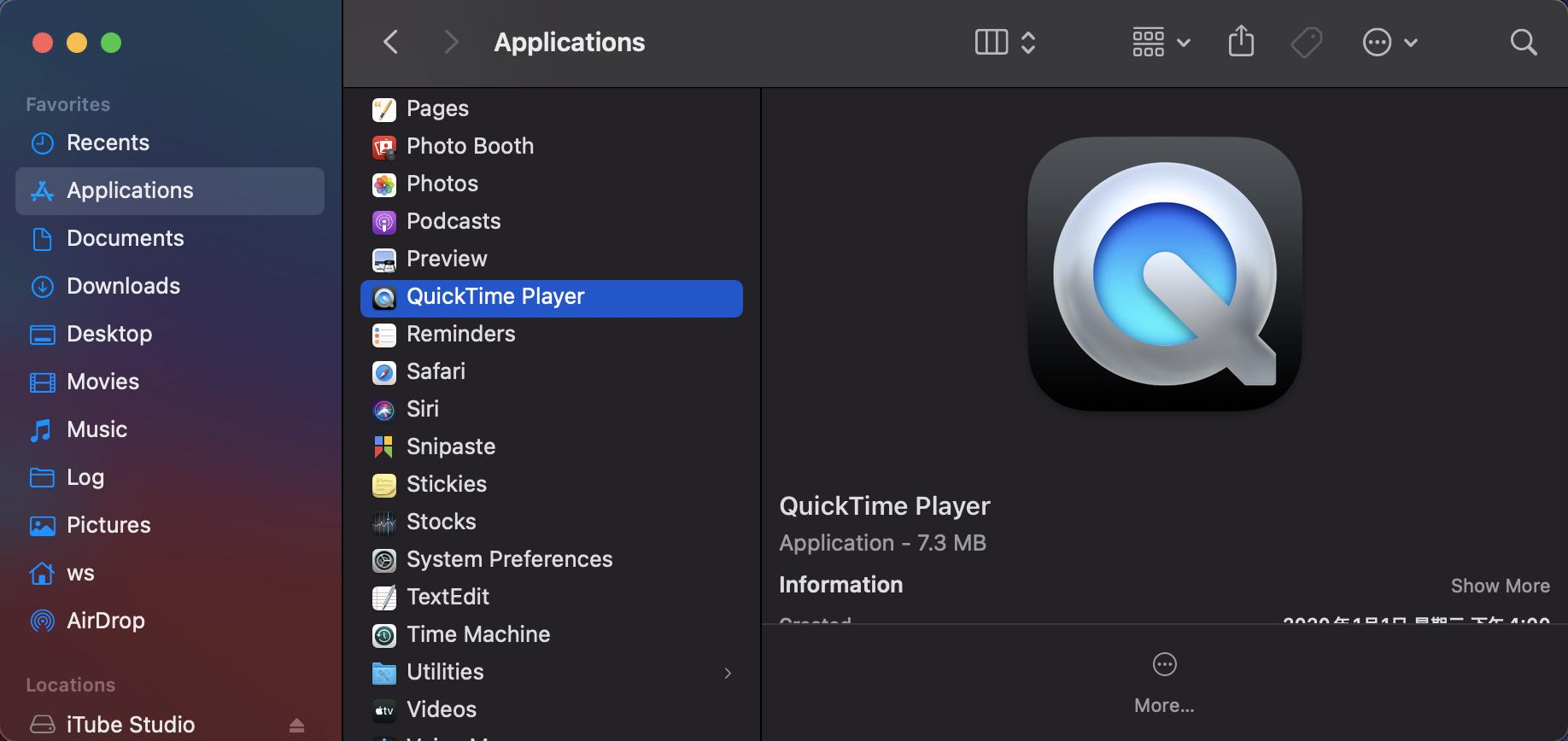Select the System Preferences app icon
1568x741 pixels.
pos(384,560)
